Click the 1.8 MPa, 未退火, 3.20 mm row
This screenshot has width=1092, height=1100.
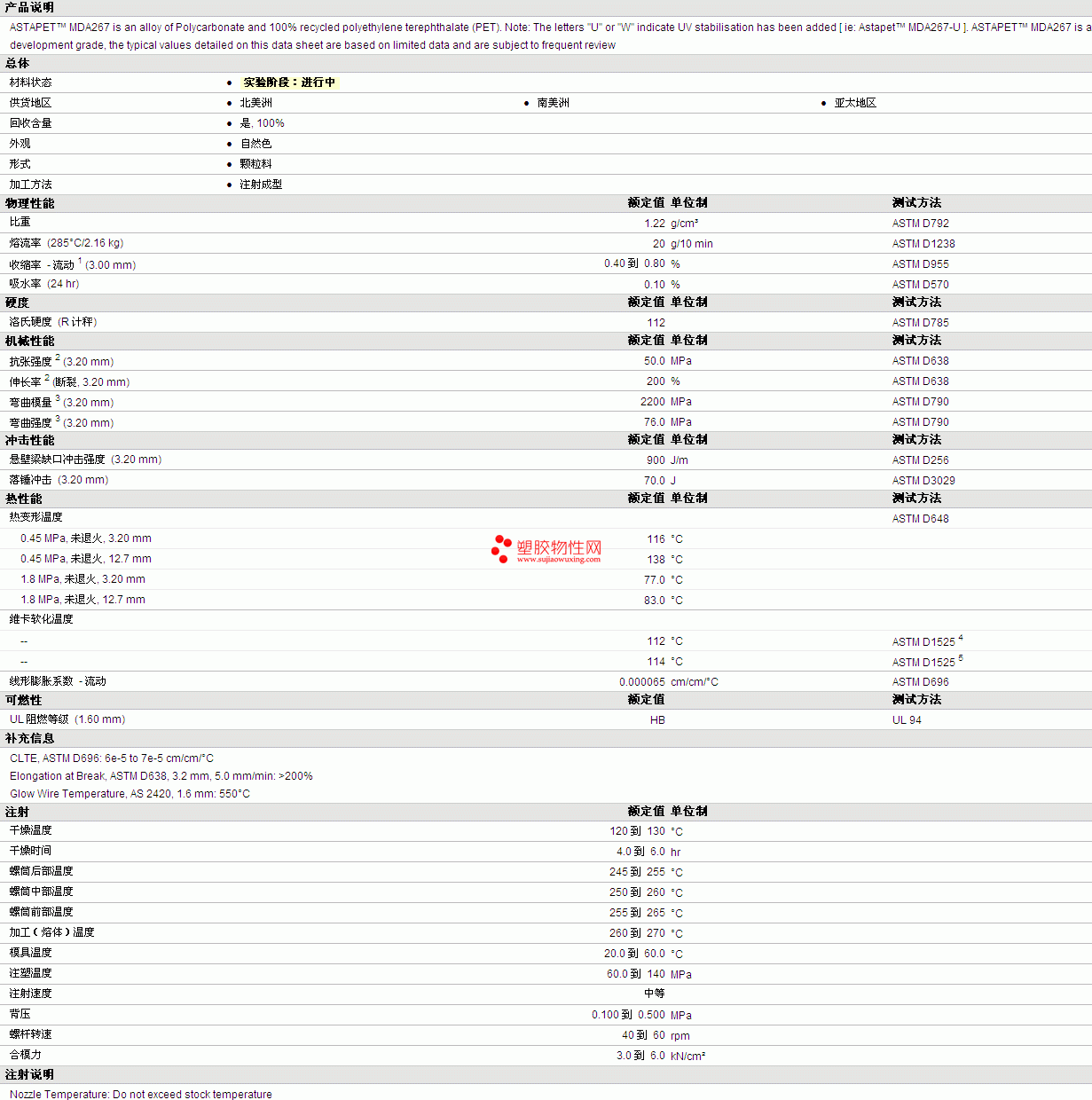[x=82, y=579]
